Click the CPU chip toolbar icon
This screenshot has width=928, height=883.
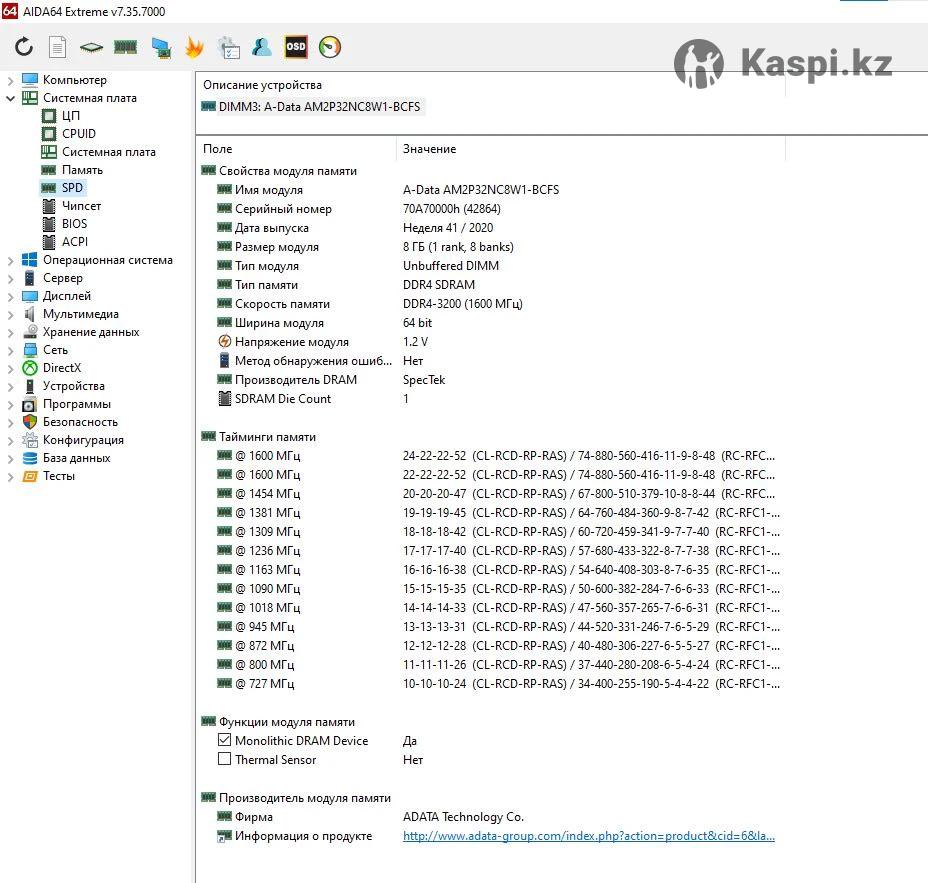(x=91, y=47)
